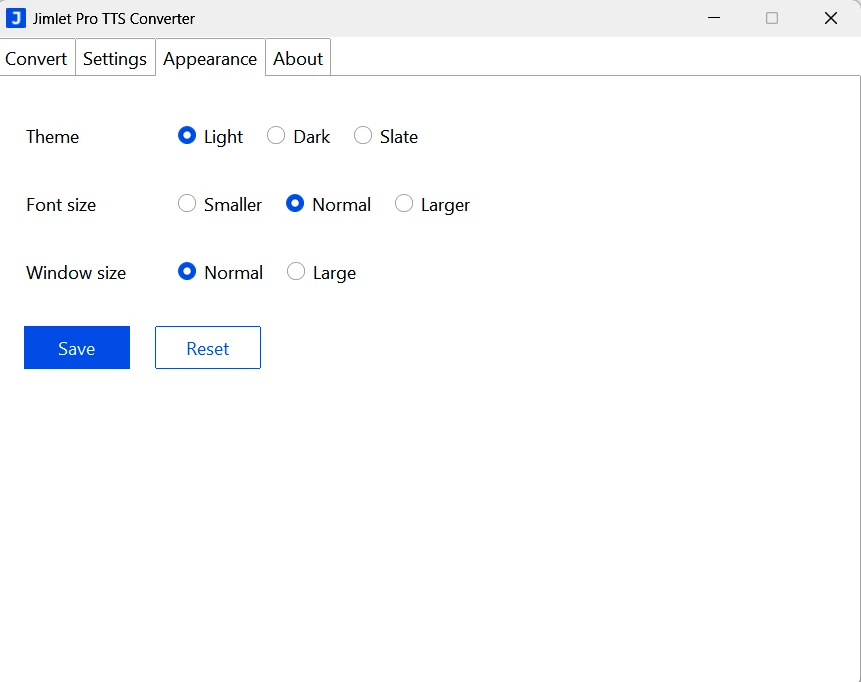Click the Theme section label

coord(52,136)
